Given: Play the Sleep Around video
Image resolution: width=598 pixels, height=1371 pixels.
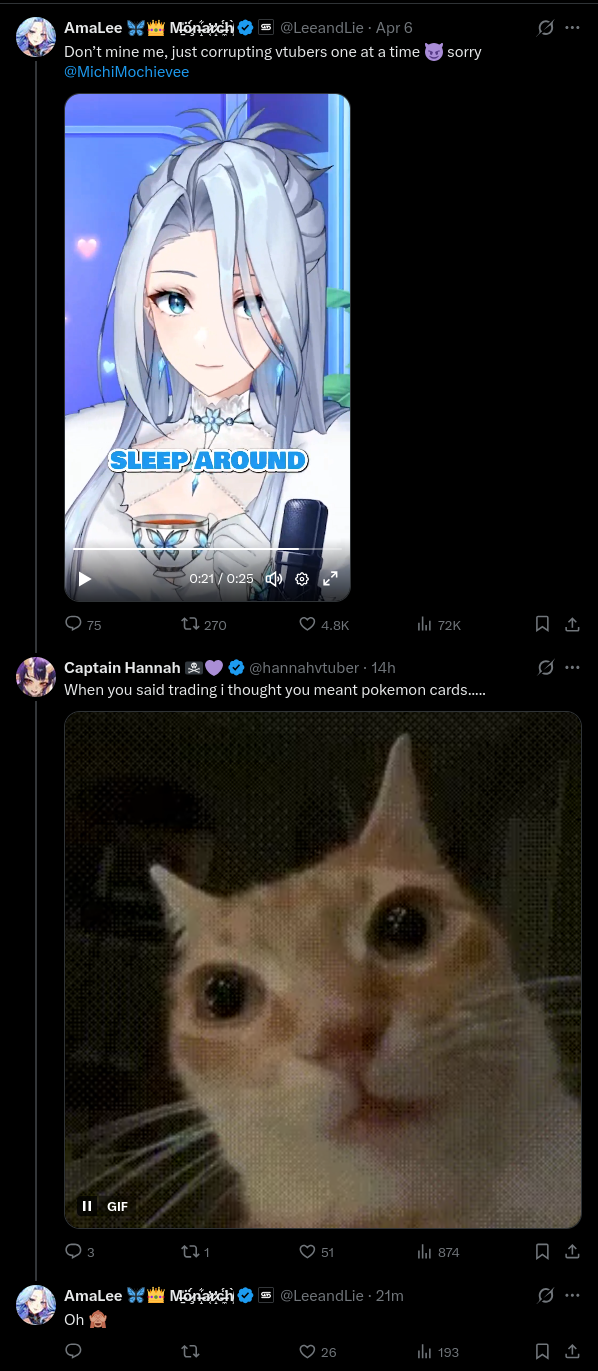Looking at the screenshot, I should pyautogui.click(x=85, y=578).
